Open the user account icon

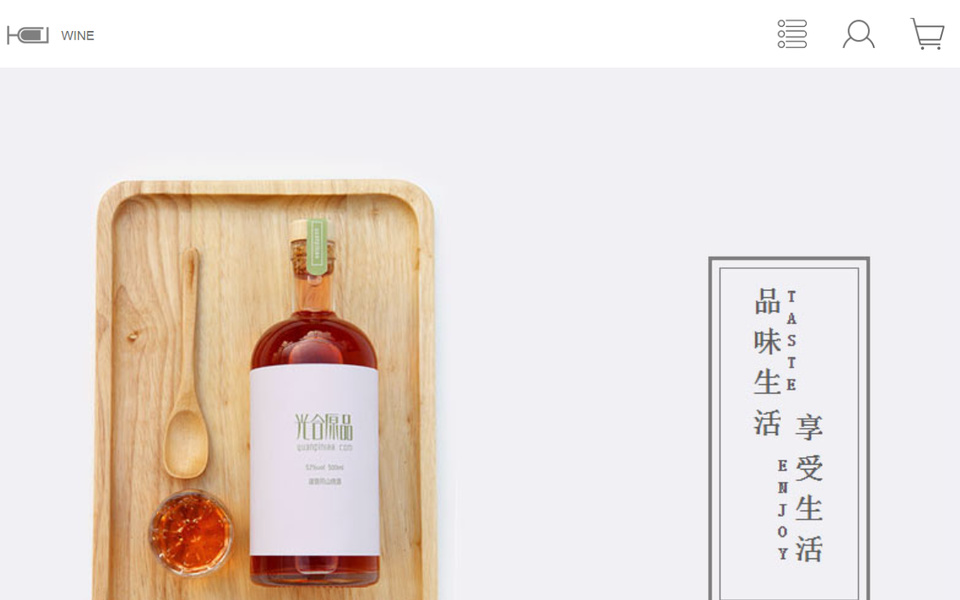[858, 34]
